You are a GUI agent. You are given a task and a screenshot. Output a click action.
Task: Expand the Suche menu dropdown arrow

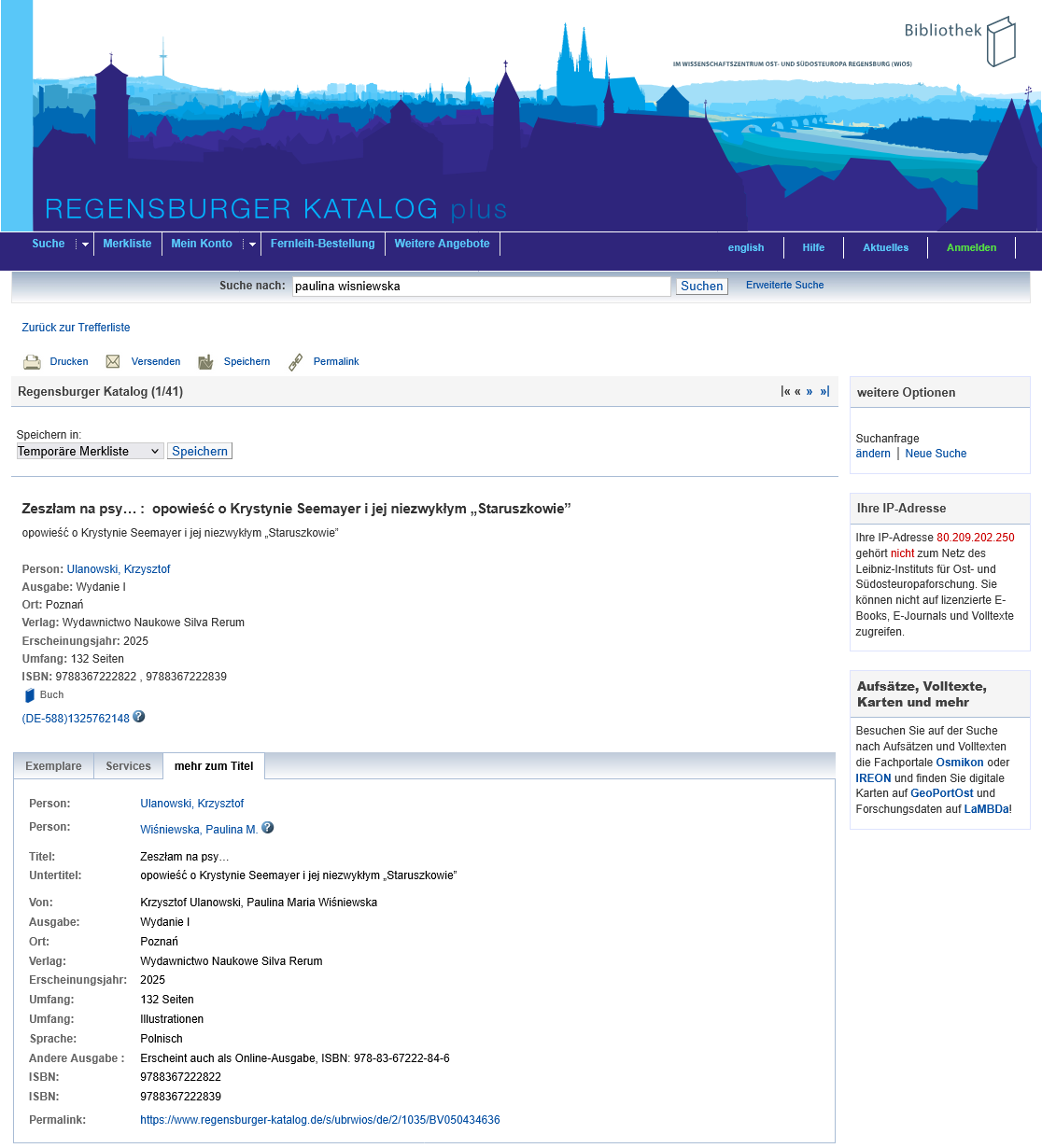(x=85, y=245)
